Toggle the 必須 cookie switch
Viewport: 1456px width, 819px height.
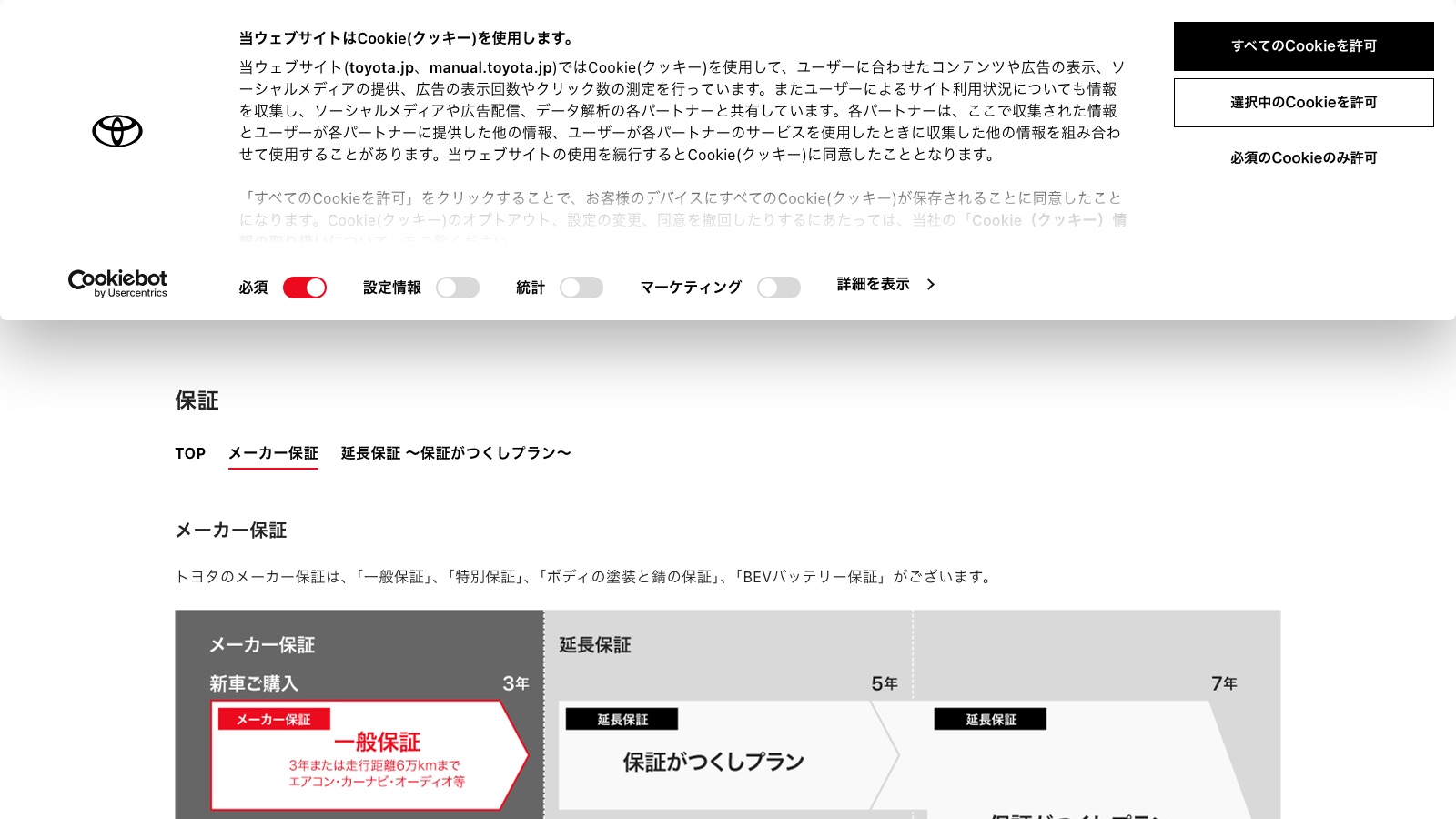pos(305,288)
